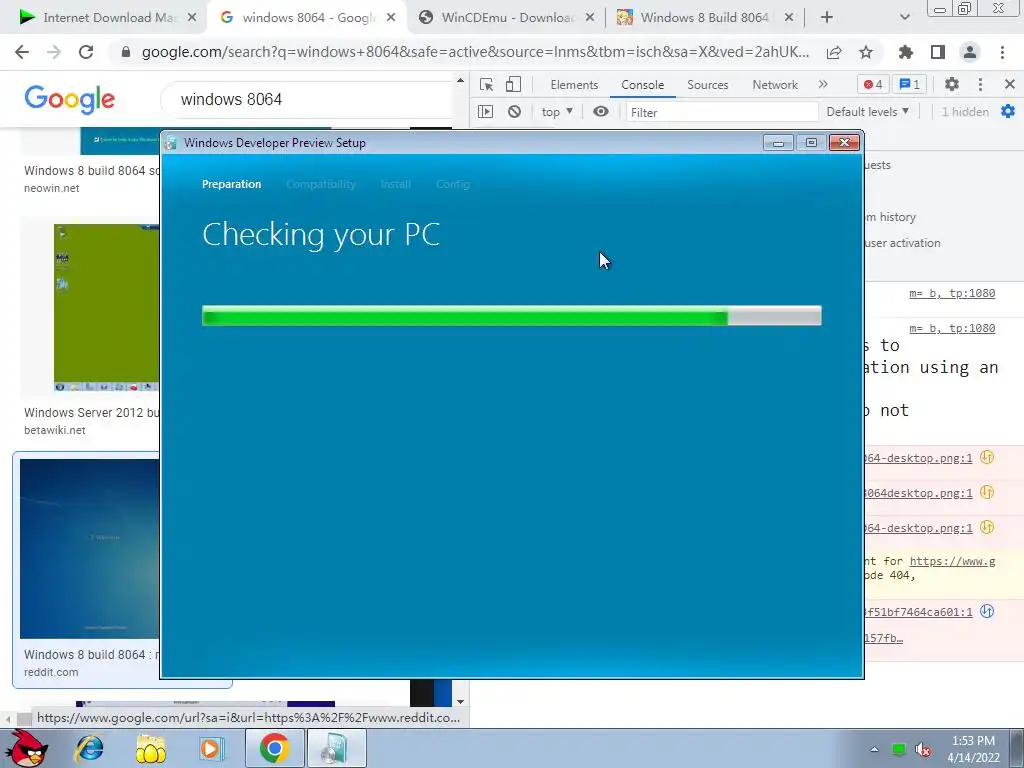Open the tab search chevron
Image resolution: width=1024 pixels, height=768 pixels.
pyautogui.click(x=904, y=18)
